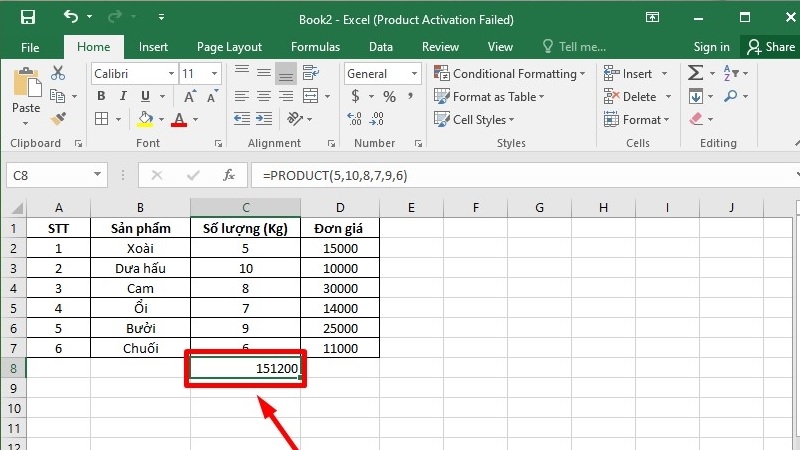Click the Share button
Image resolution: width=800 pixels, height=450 pixels.
[771, 47]
